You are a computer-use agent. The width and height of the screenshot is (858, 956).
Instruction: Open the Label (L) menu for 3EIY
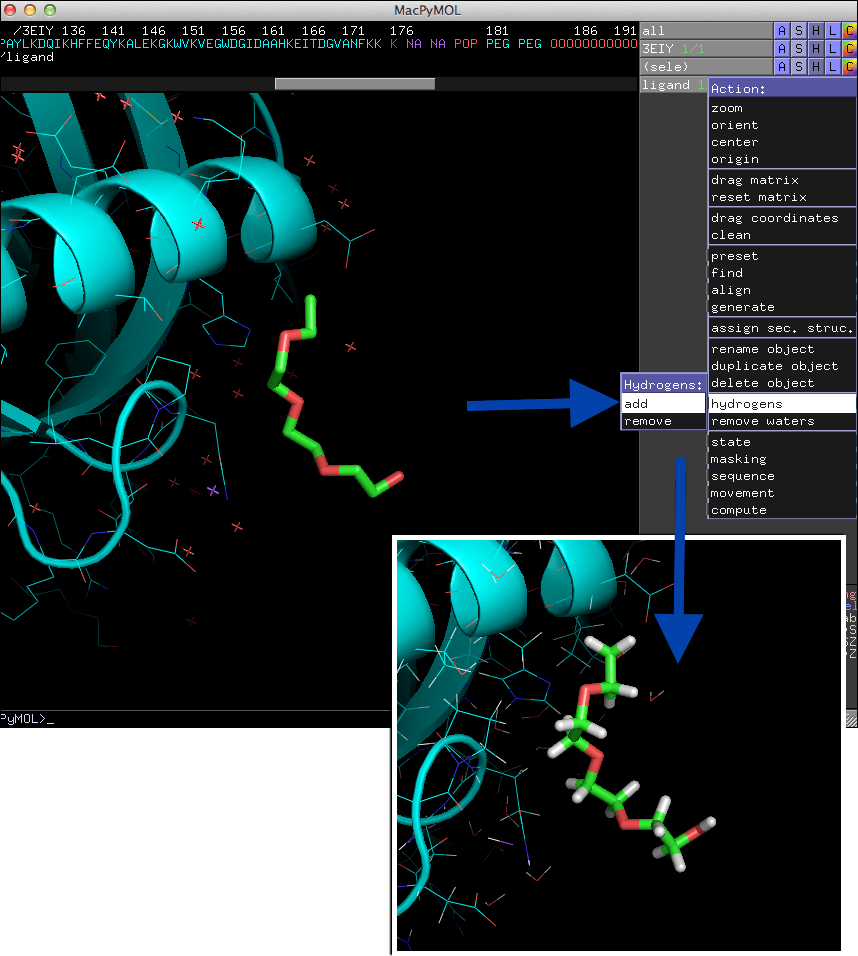pos(833,48)
